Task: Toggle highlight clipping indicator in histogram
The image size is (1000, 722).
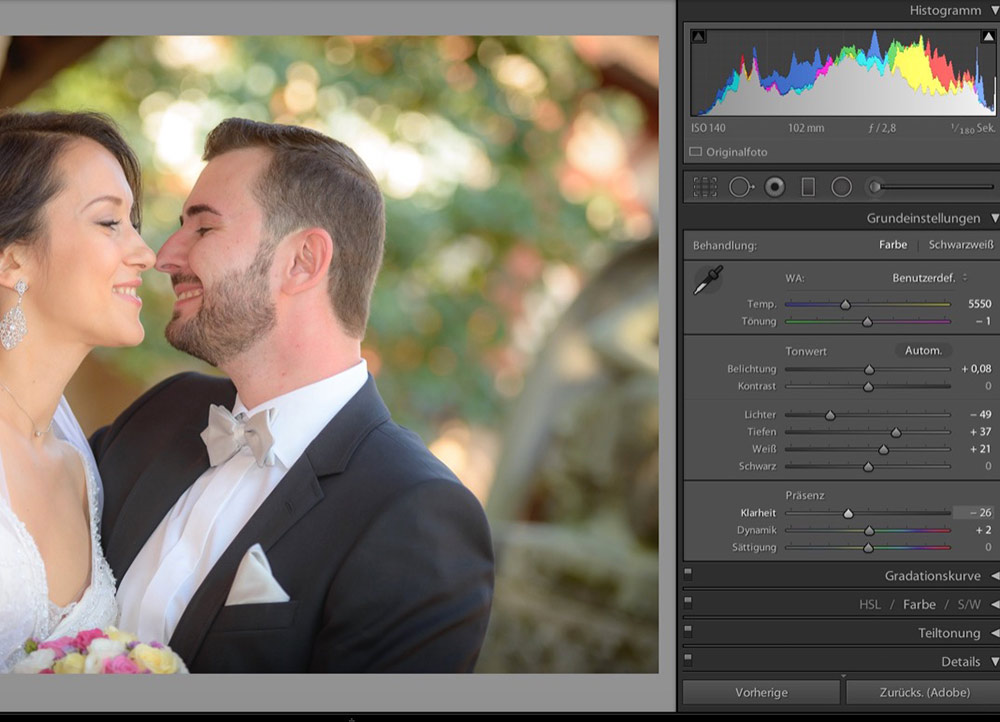Action: point(987,37)
